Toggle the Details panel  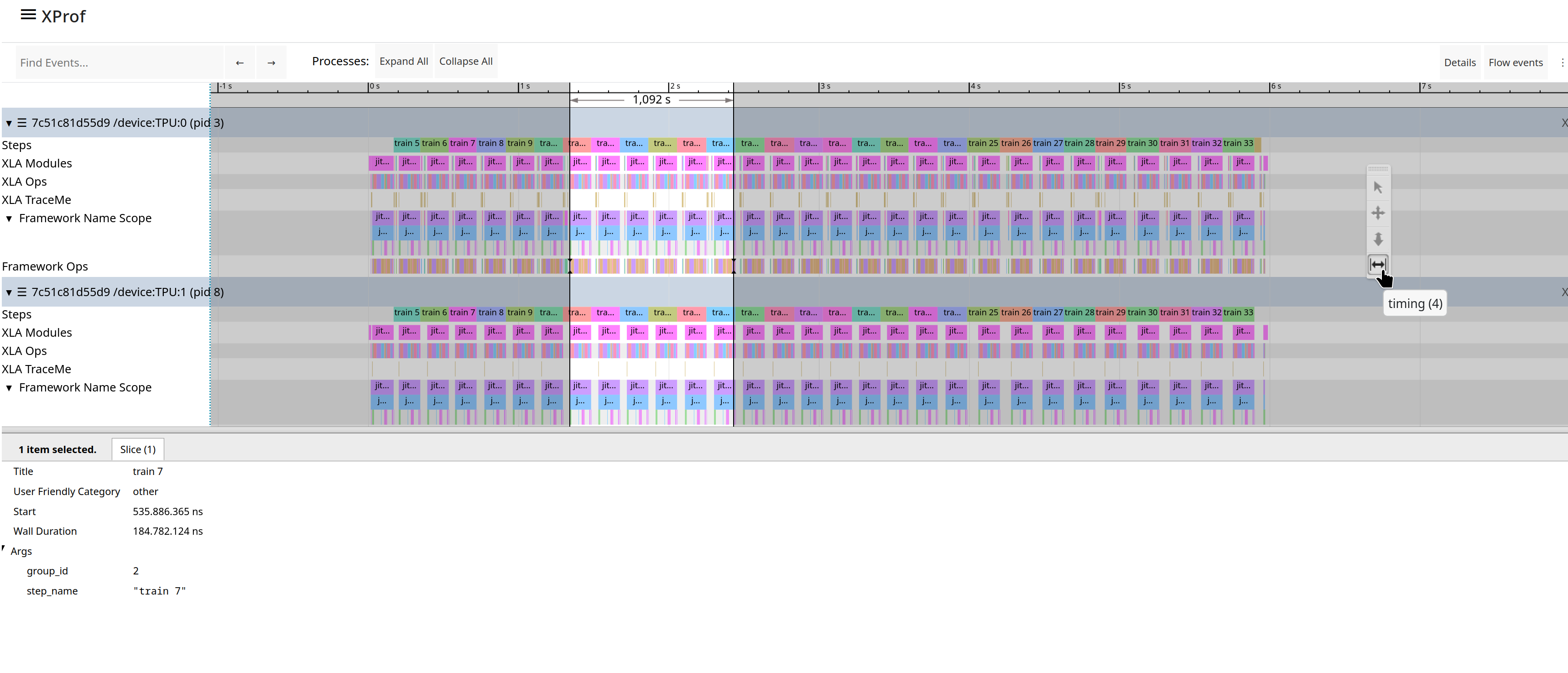click(1460, 62)
